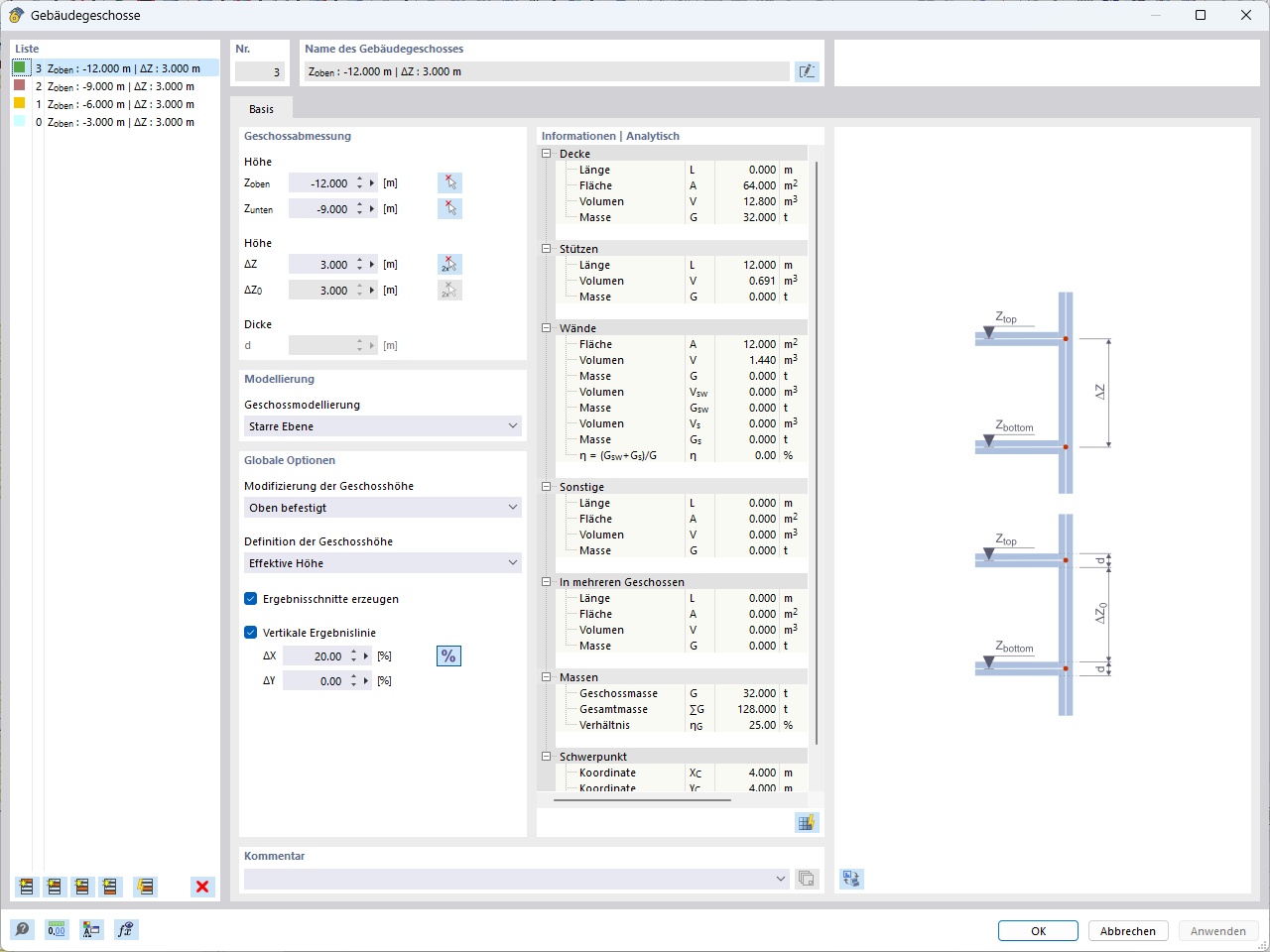The width and height of the screenshot is (1270, 952).
Task: Click the Name des Gebäudegeschosses text field
Action: (x=547, y=71)
